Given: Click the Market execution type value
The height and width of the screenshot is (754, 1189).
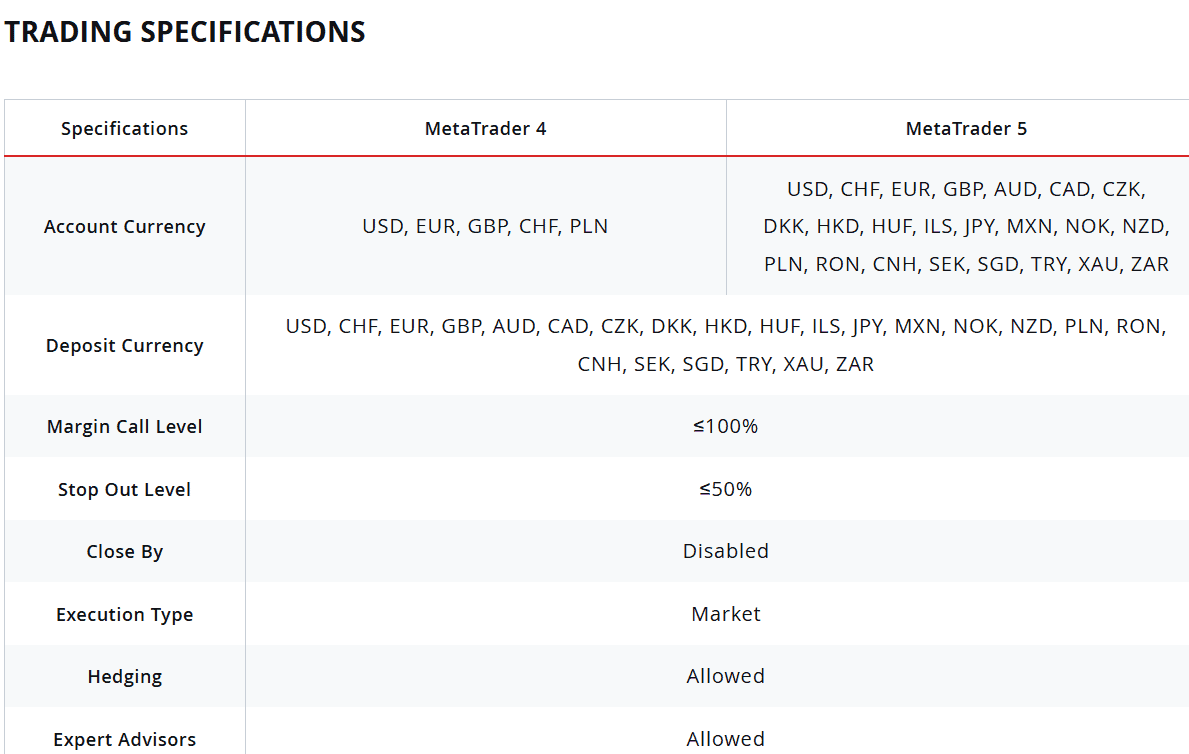Looking at the screenshot, I should pos(725,614).
